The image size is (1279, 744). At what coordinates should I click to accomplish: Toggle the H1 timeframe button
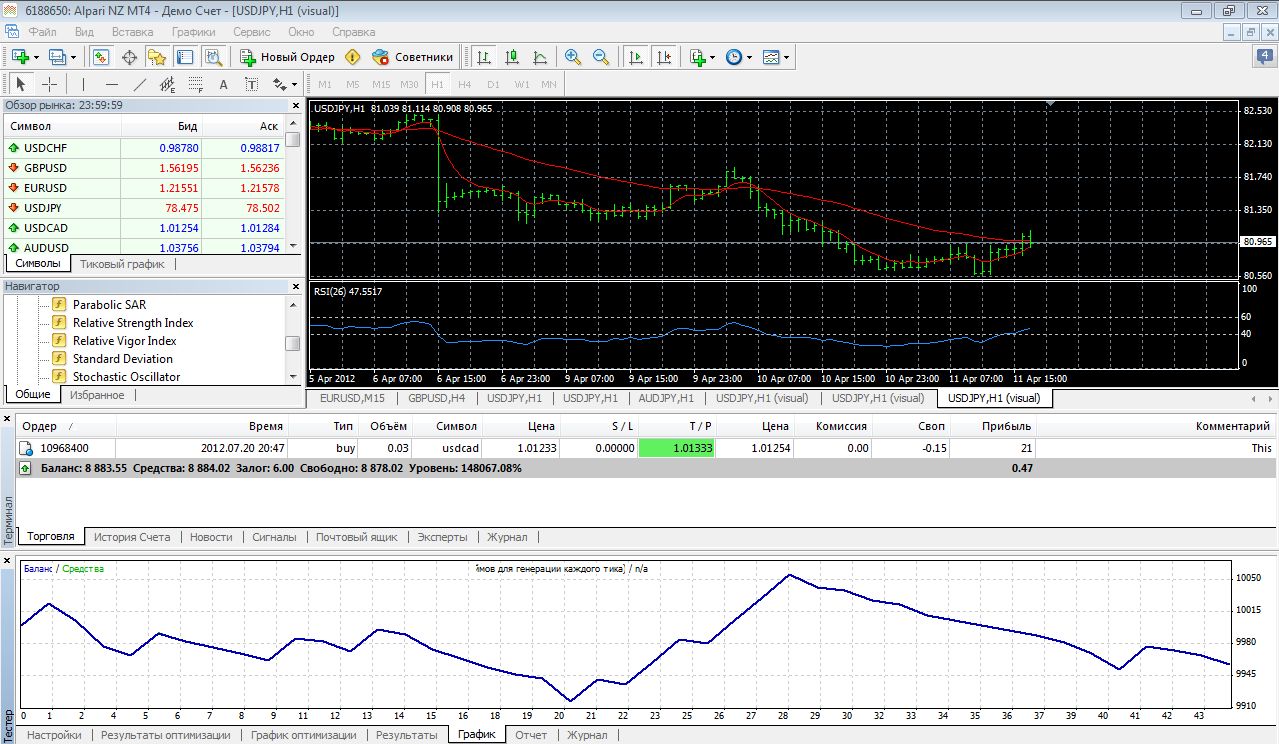tap(437, 84)
